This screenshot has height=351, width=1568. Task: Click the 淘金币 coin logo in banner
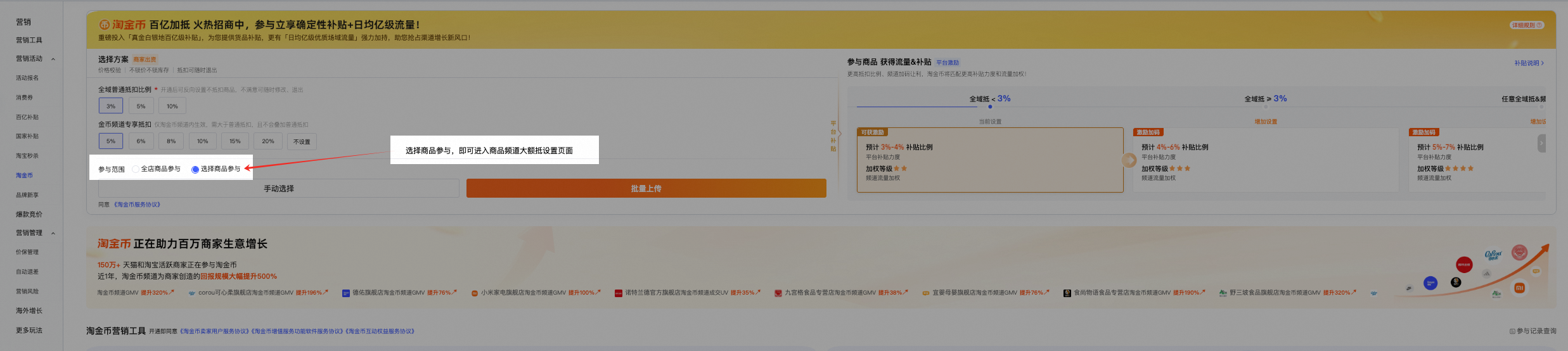105,25
